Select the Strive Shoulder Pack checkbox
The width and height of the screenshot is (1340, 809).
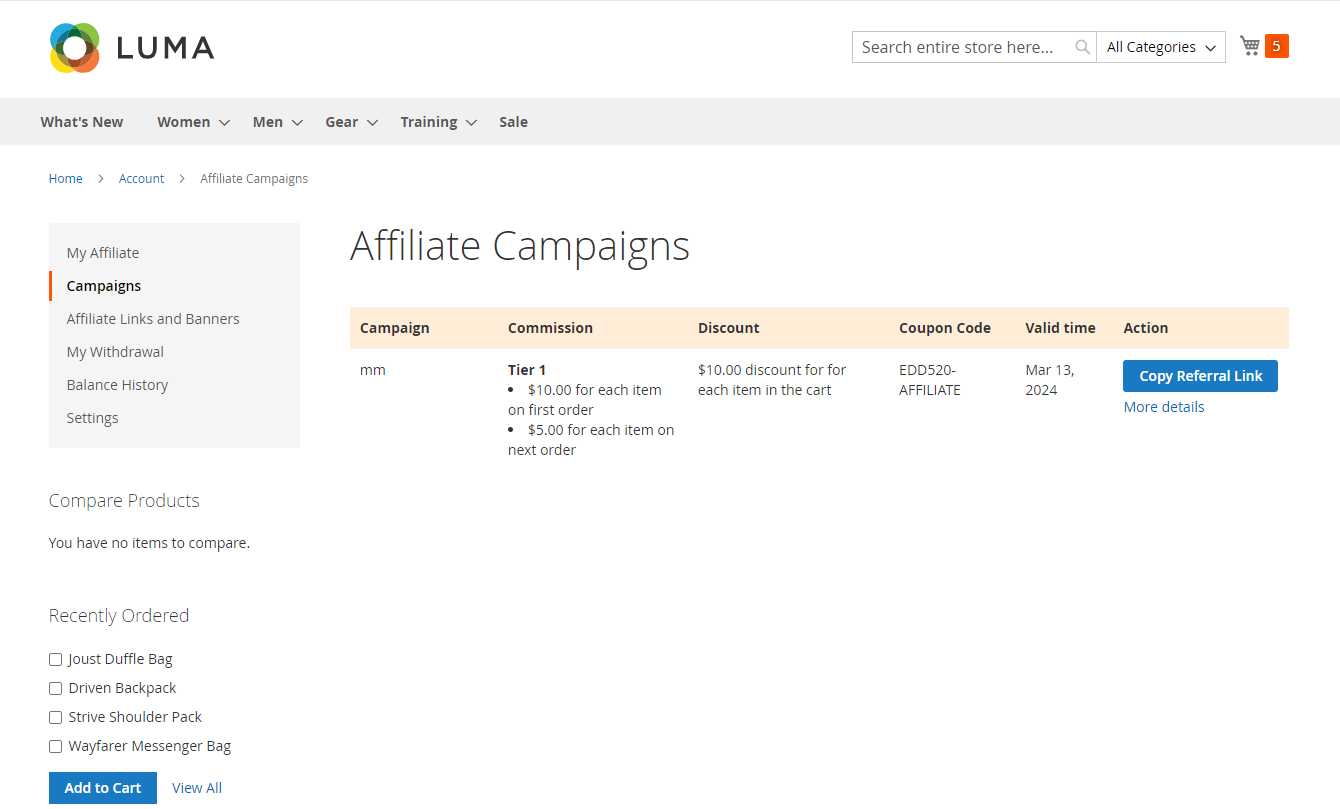point(56,717)
